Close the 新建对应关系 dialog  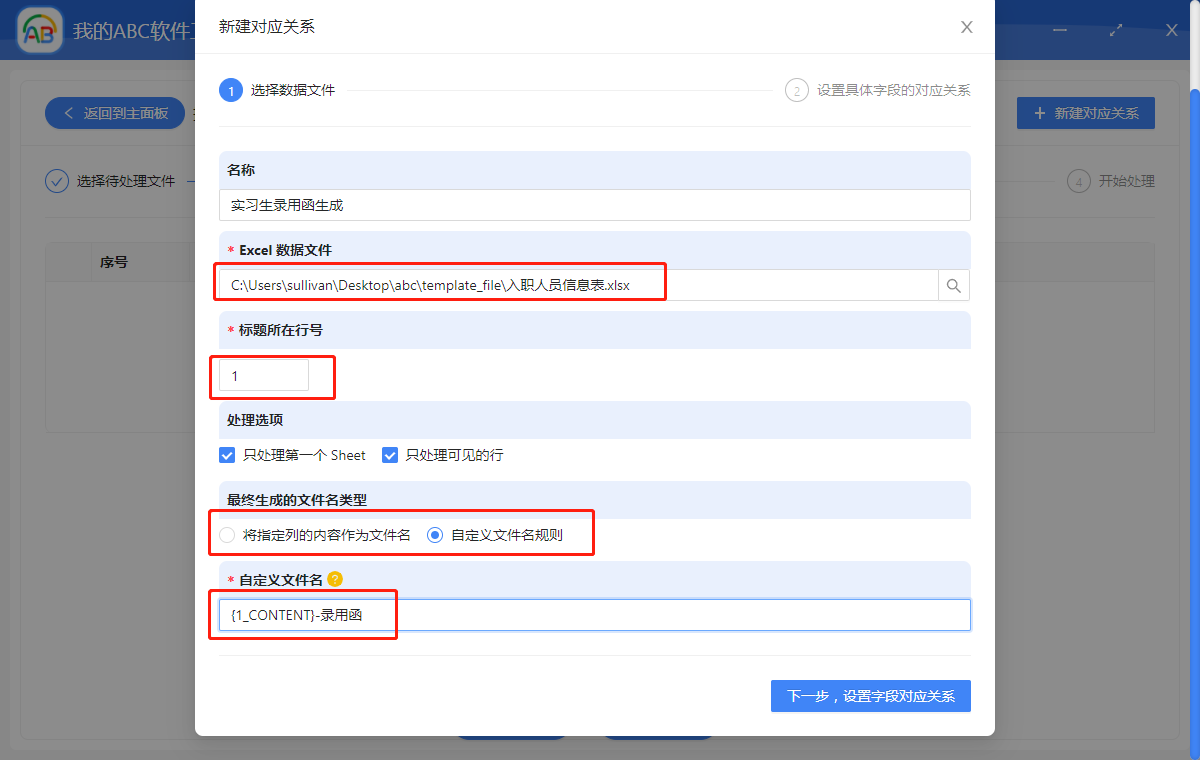[966, 27]
